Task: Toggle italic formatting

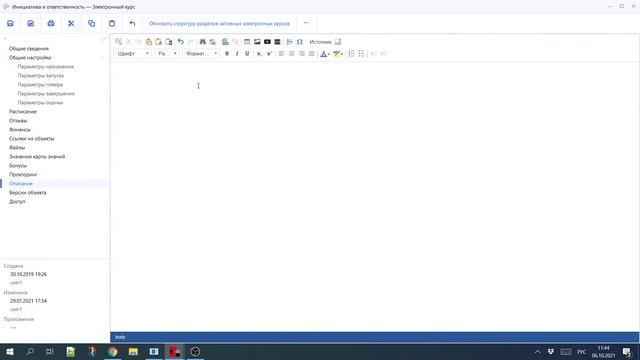Action: click(237, 53)
